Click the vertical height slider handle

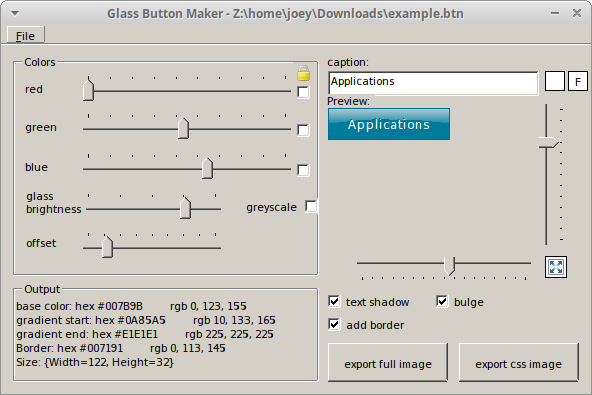tap(549, 143)
